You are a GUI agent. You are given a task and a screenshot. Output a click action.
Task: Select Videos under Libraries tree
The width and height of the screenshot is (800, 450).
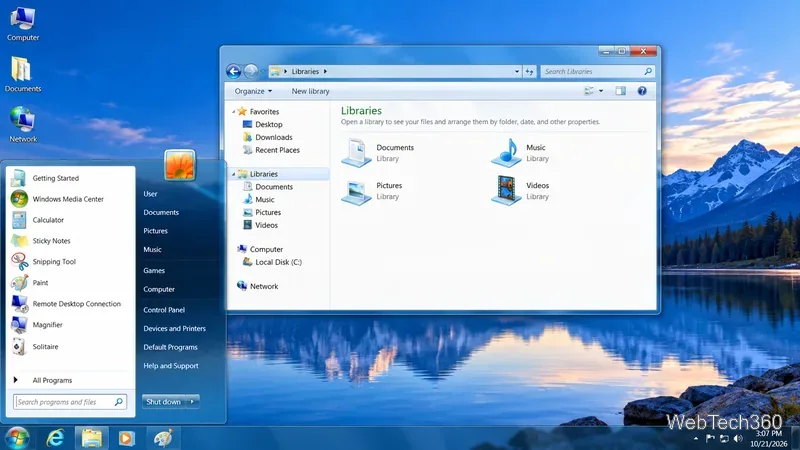tap(261, 225)
